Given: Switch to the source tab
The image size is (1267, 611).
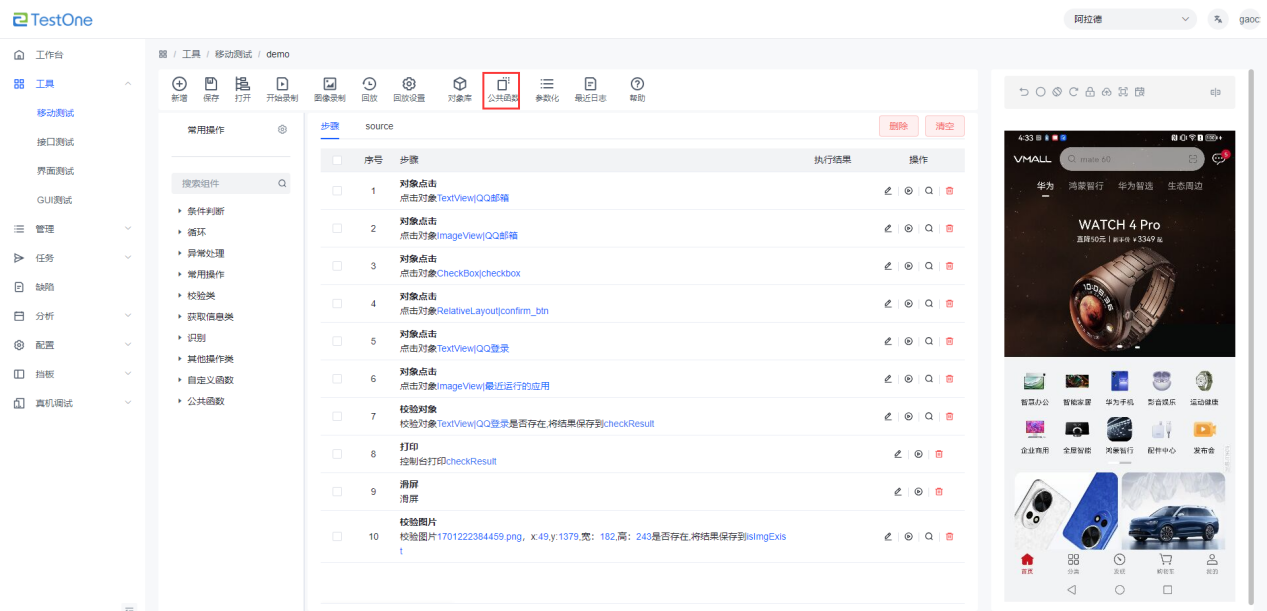Looking at the screenshot, I should click(379, 126).
